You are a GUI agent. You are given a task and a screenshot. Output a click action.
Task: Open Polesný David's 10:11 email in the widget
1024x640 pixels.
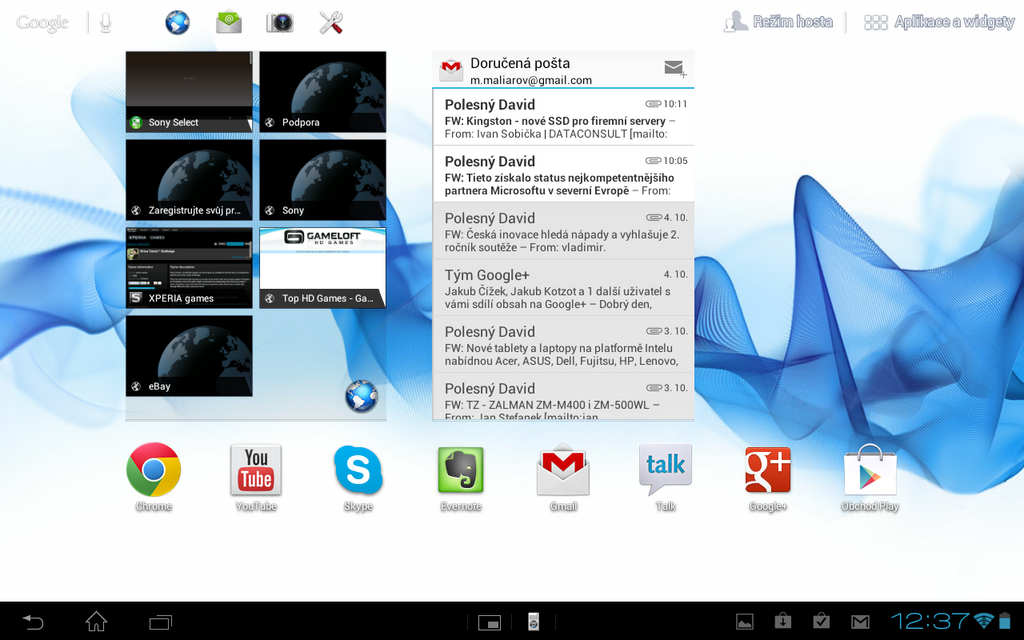[560, 120]
